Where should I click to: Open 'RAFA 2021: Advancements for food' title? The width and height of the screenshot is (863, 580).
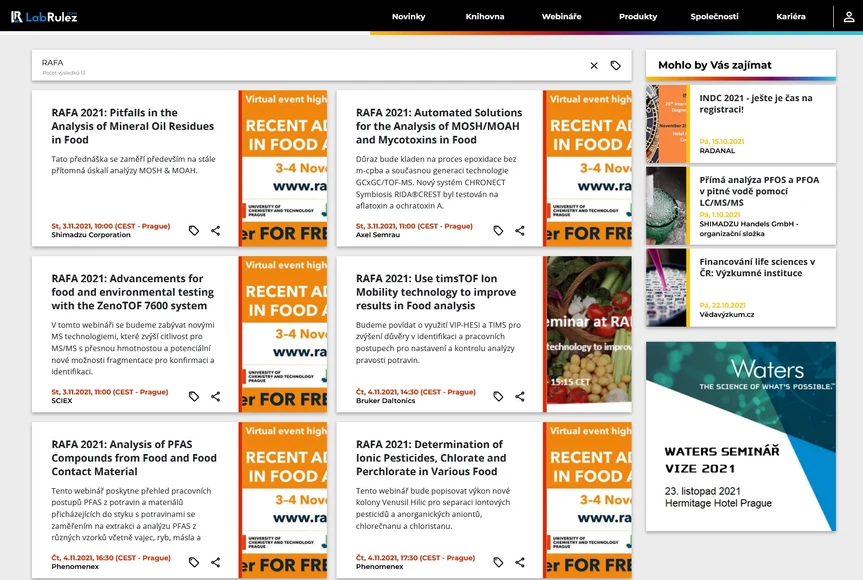(x=133, y=292)
